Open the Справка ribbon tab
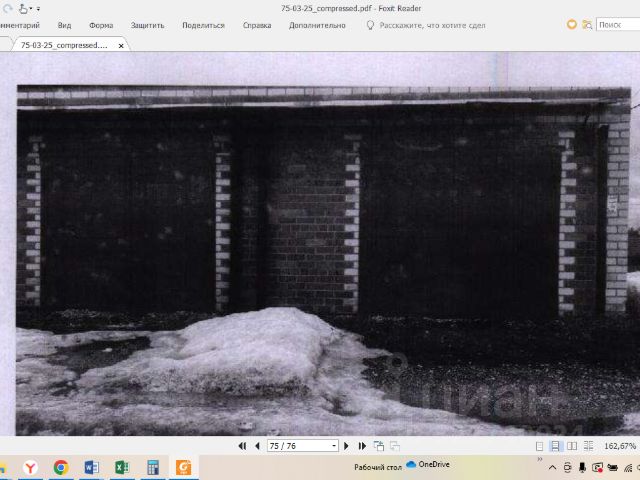 257,25
